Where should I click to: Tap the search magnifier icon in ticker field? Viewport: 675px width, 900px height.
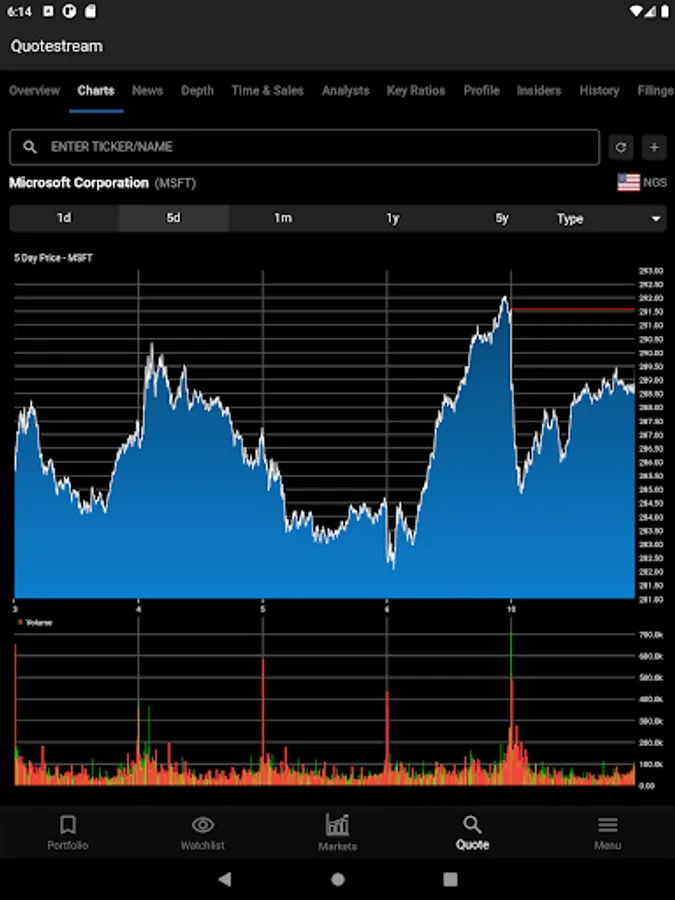pos(30,147)
